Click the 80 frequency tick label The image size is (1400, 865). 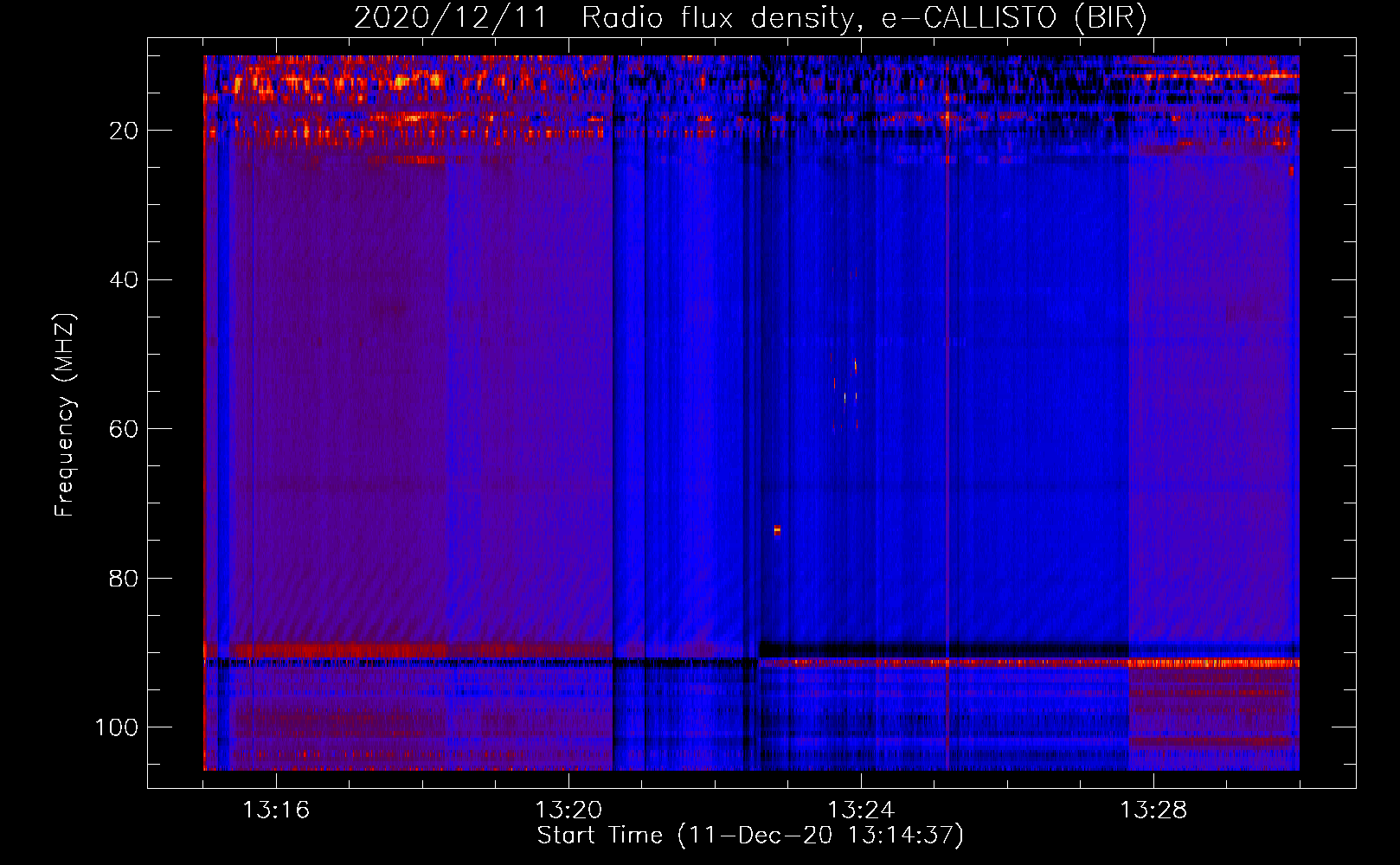click(x=124, y=578)
